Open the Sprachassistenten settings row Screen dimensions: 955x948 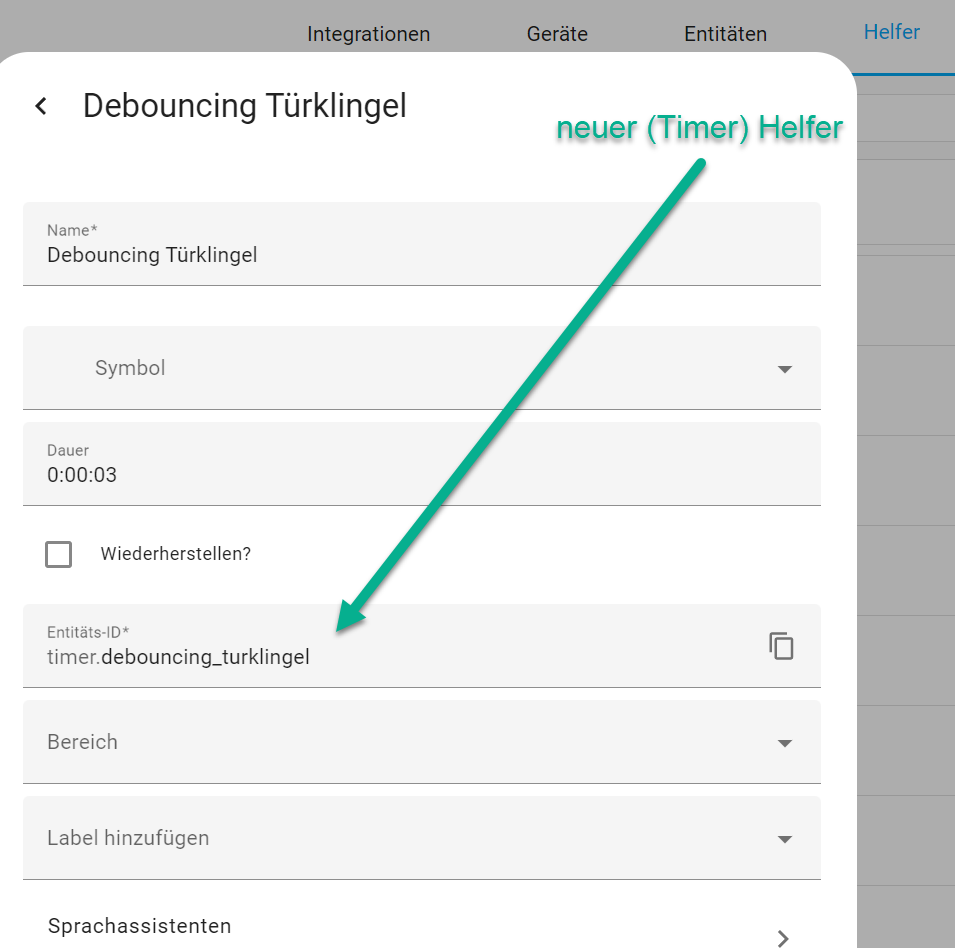[x=421, y=925]
